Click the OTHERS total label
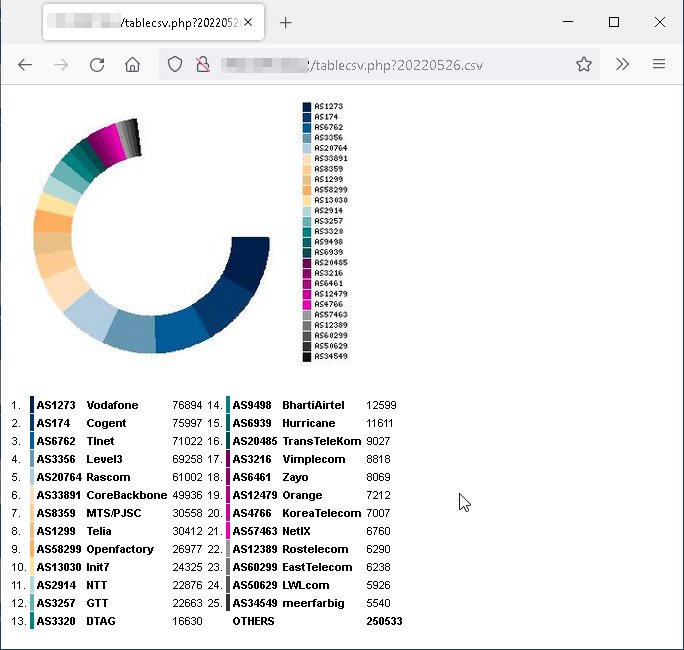The height and width of the screenshot is (650, 684). click(253, 621)
